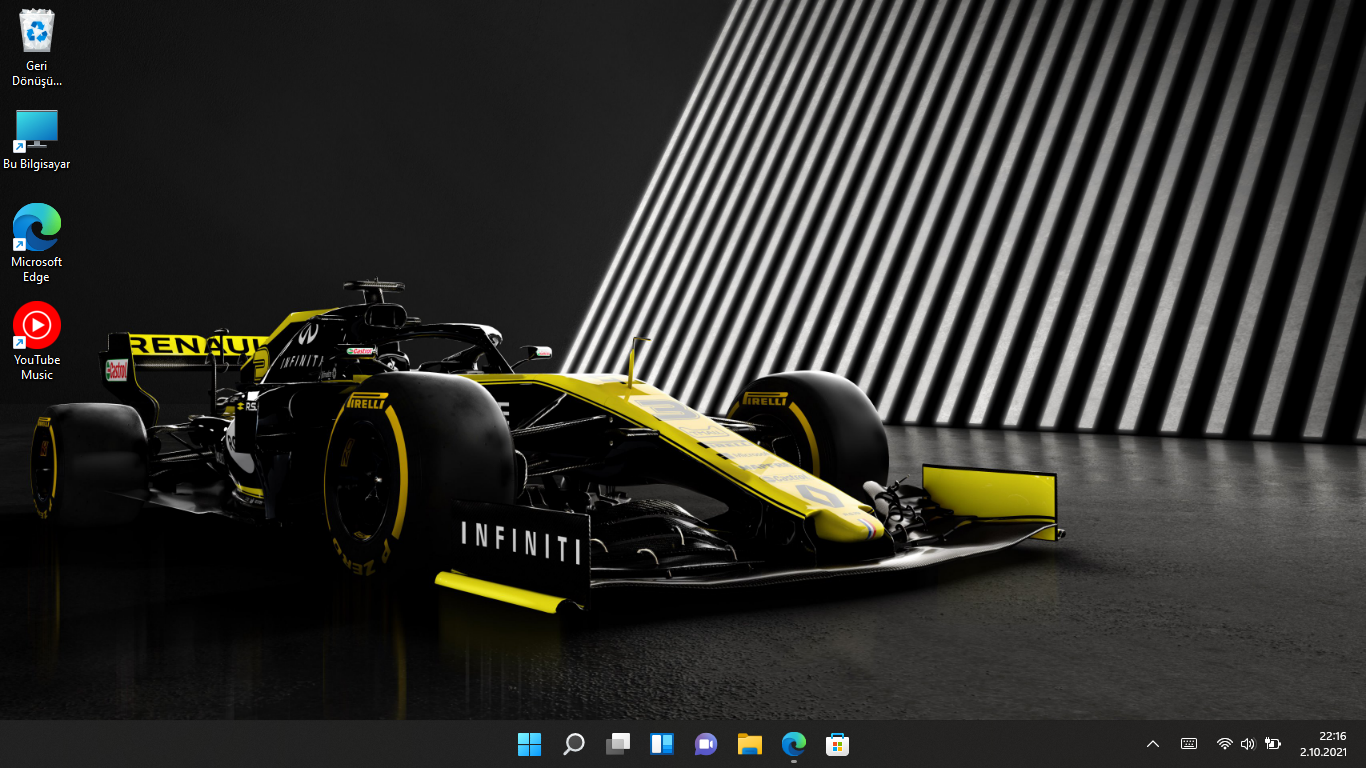Screen dimensions: 1366x768
Task: Click the "YouTube Music" icon label text
Action: [x=37, y=367]
